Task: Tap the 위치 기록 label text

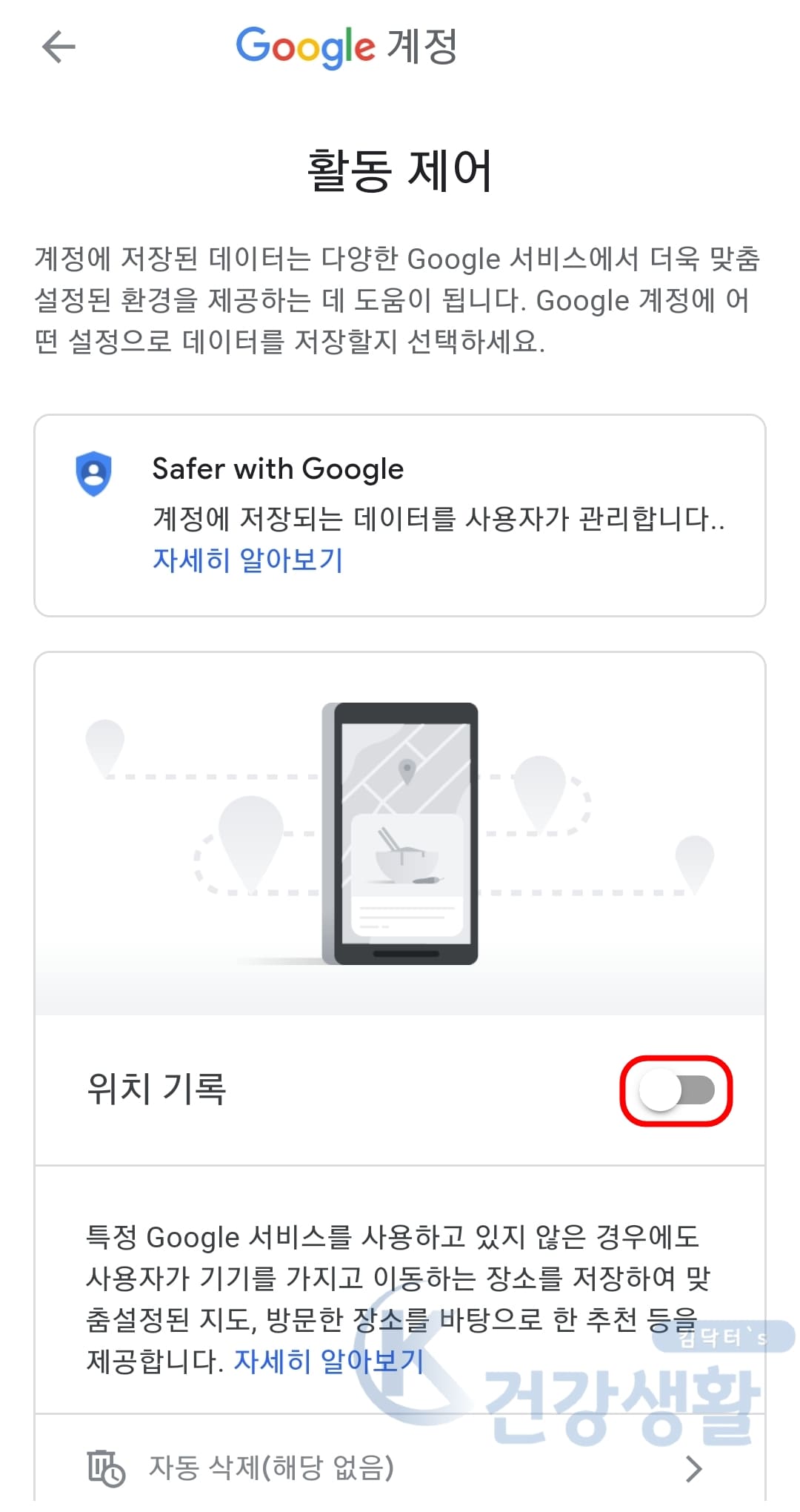Action: pos(156,1090)
